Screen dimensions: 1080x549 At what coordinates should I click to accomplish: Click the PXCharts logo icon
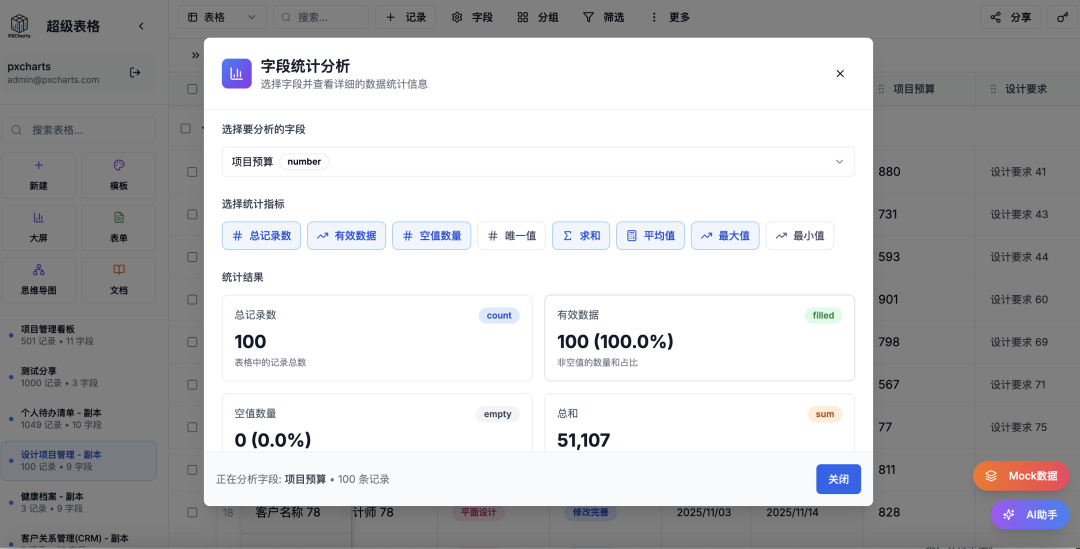tap(19, 26)
